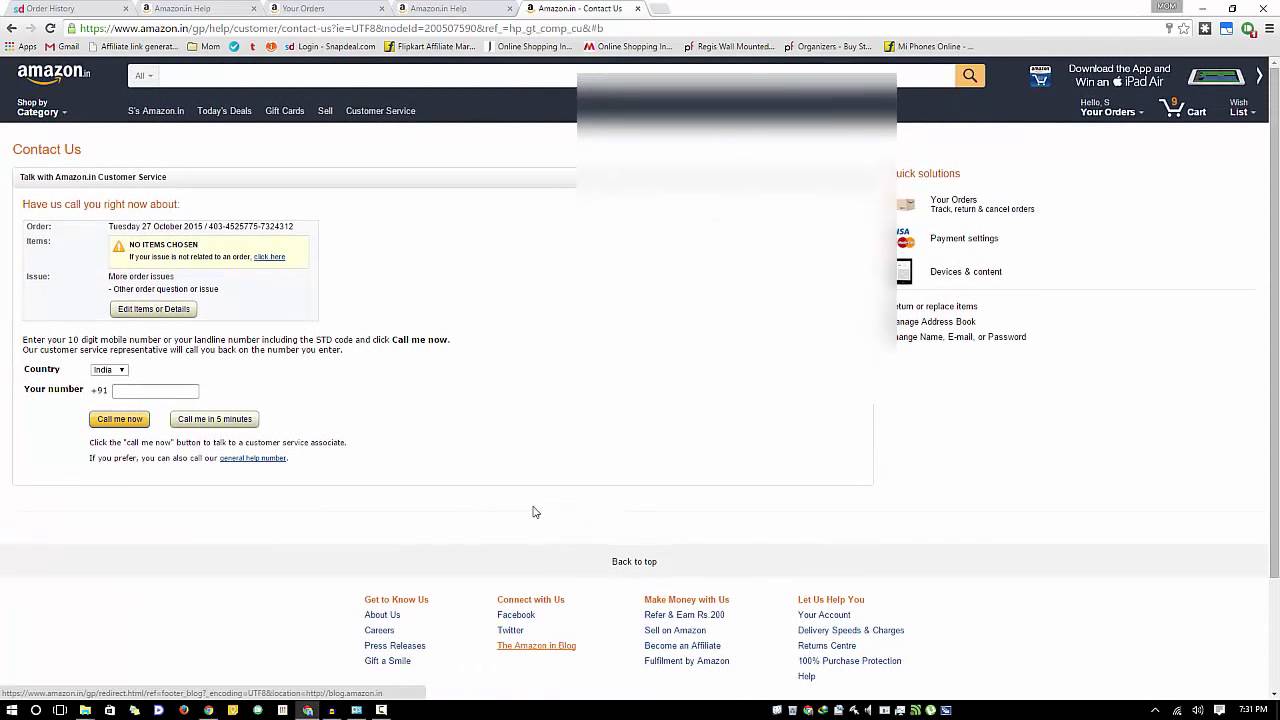Click the Amazon.in logo
Viewport: 1280px width, 720px height.
54,74
